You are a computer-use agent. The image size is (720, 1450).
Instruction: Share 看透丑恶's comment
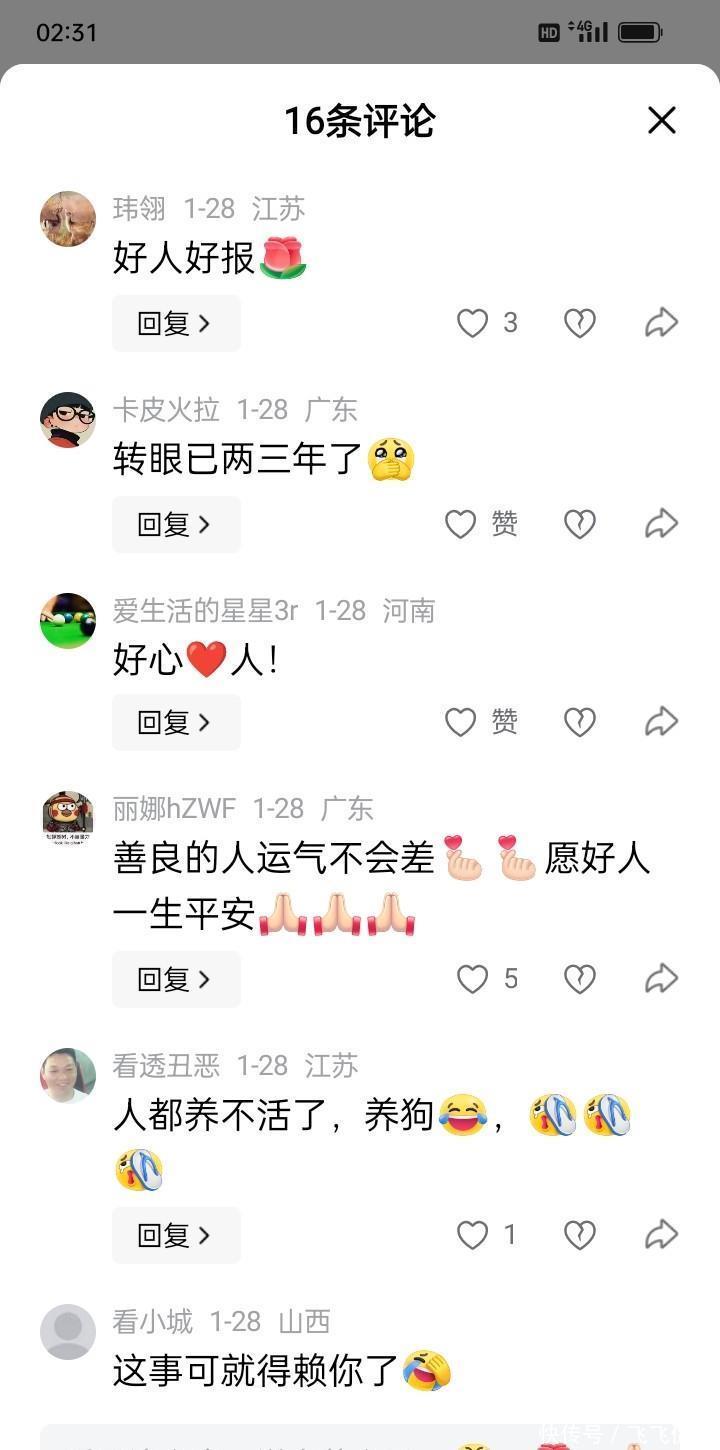(x=661, y=1235)
